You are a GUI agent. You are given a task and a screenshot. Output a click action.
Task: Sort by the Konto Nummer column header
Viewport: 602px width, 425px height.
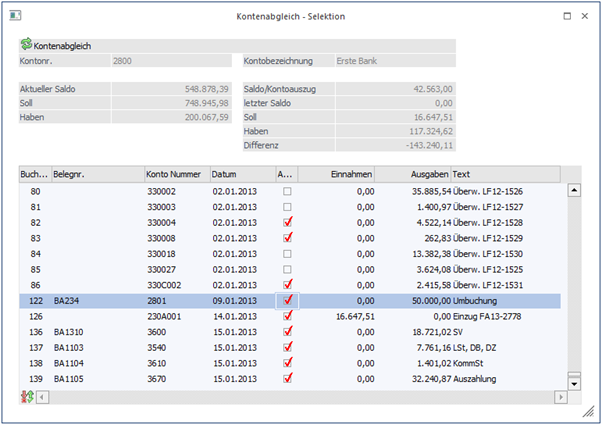tap(175, 173)
